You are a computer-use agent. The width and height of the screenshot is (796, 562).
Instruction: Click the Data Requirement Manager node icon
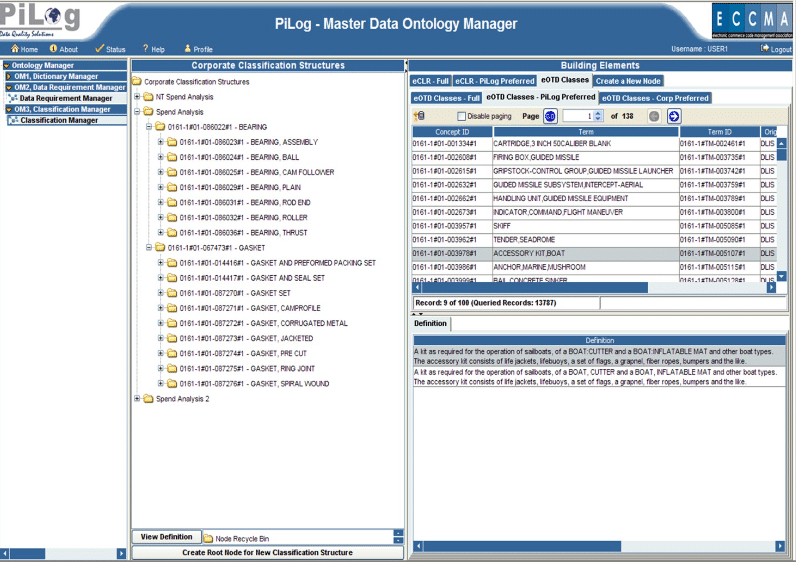[x=13, y=98]
